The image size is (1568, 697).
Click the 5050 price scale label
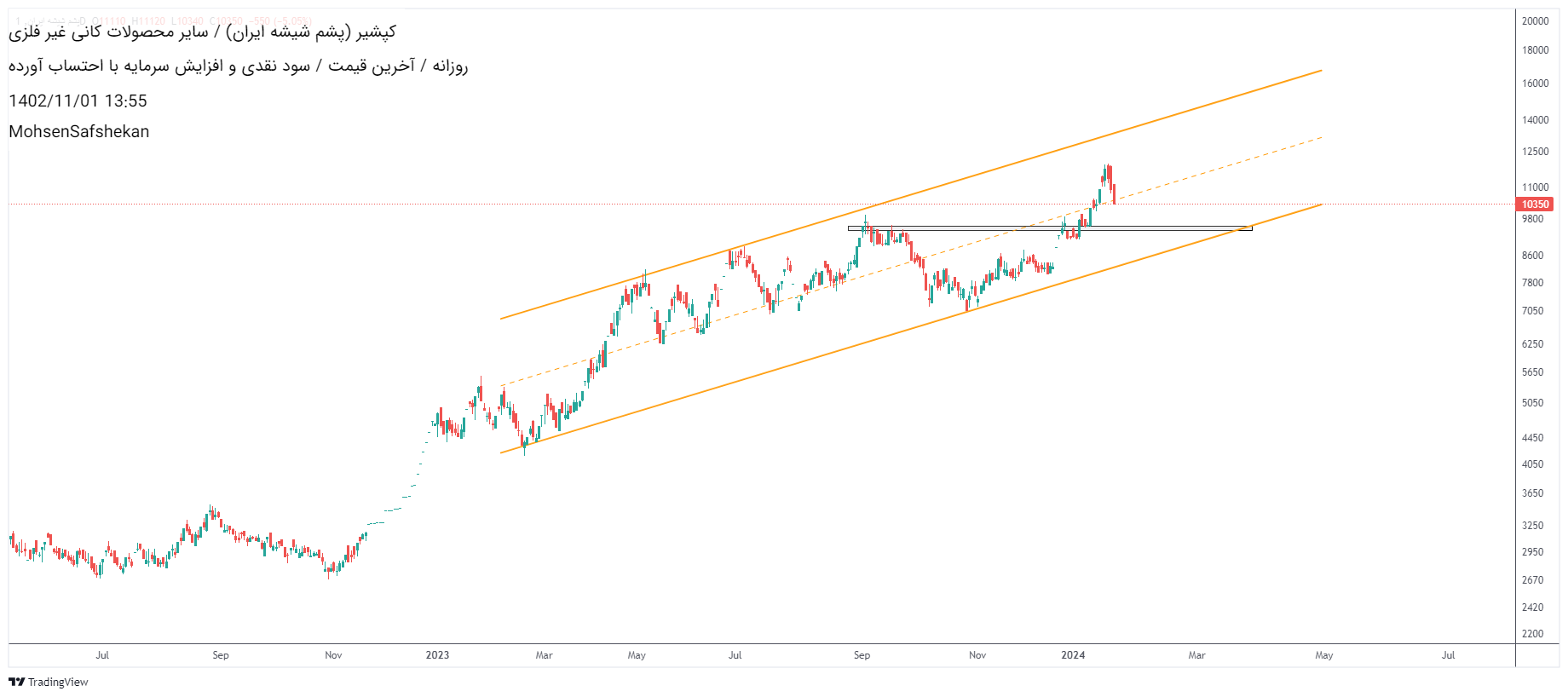tap(1532, 403)
